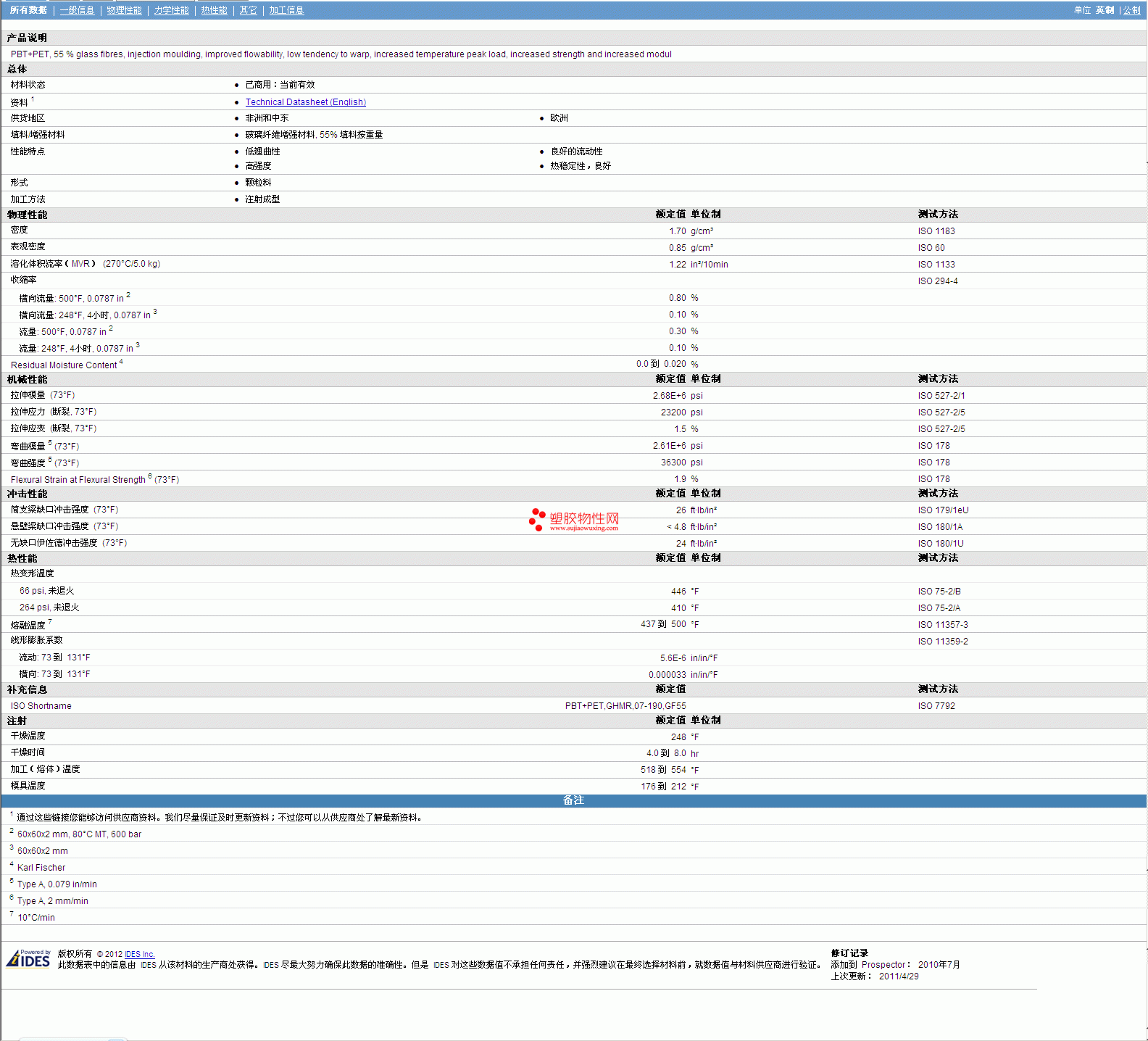The height and width of the screenshot is (1041, 1148).
Task: Click the 欧洲 supply region entry
Action: pyautogui.click(x=559, y=118)
